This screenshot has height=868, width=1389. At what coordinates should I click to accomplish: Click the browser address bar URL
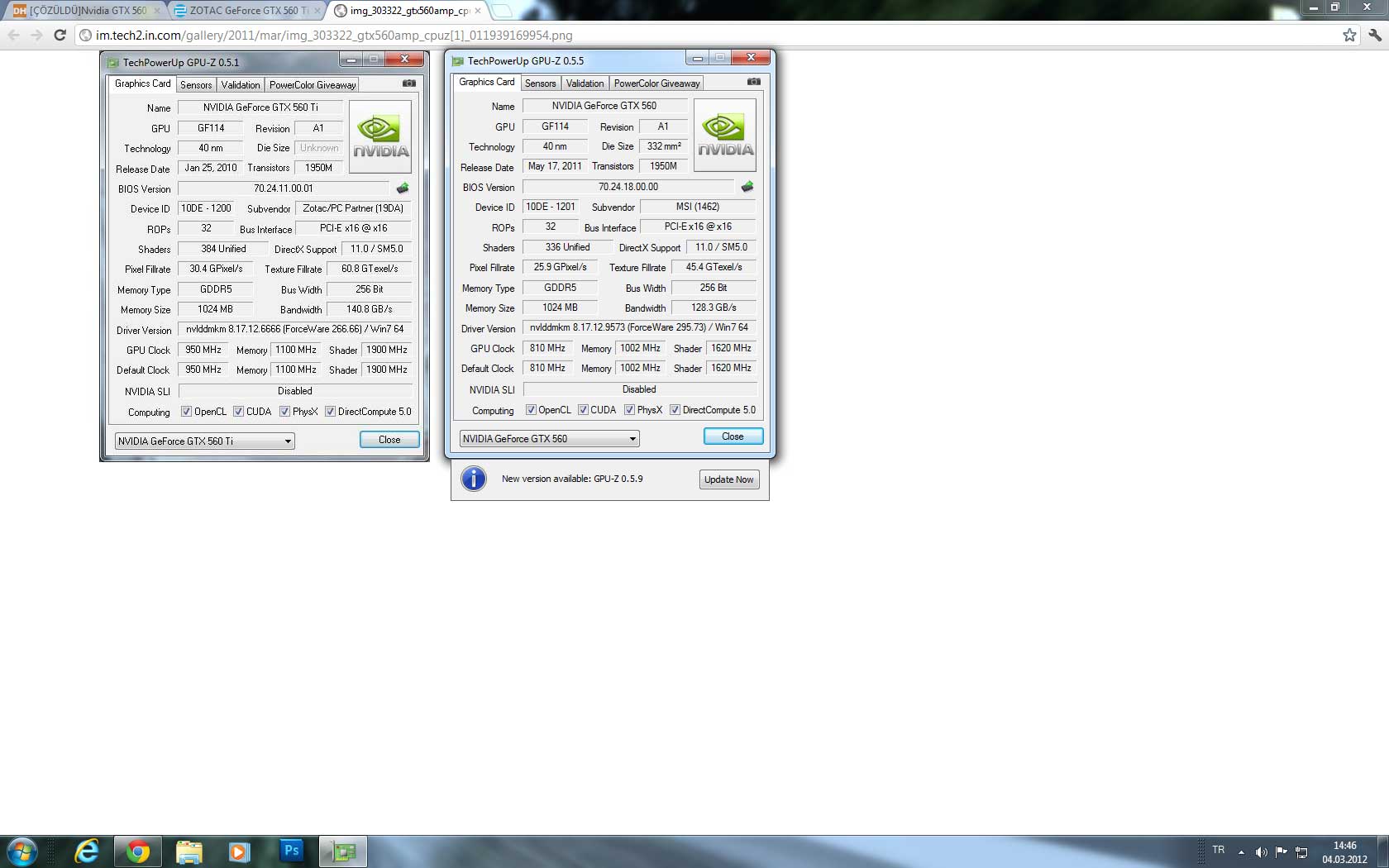point(334,36)
